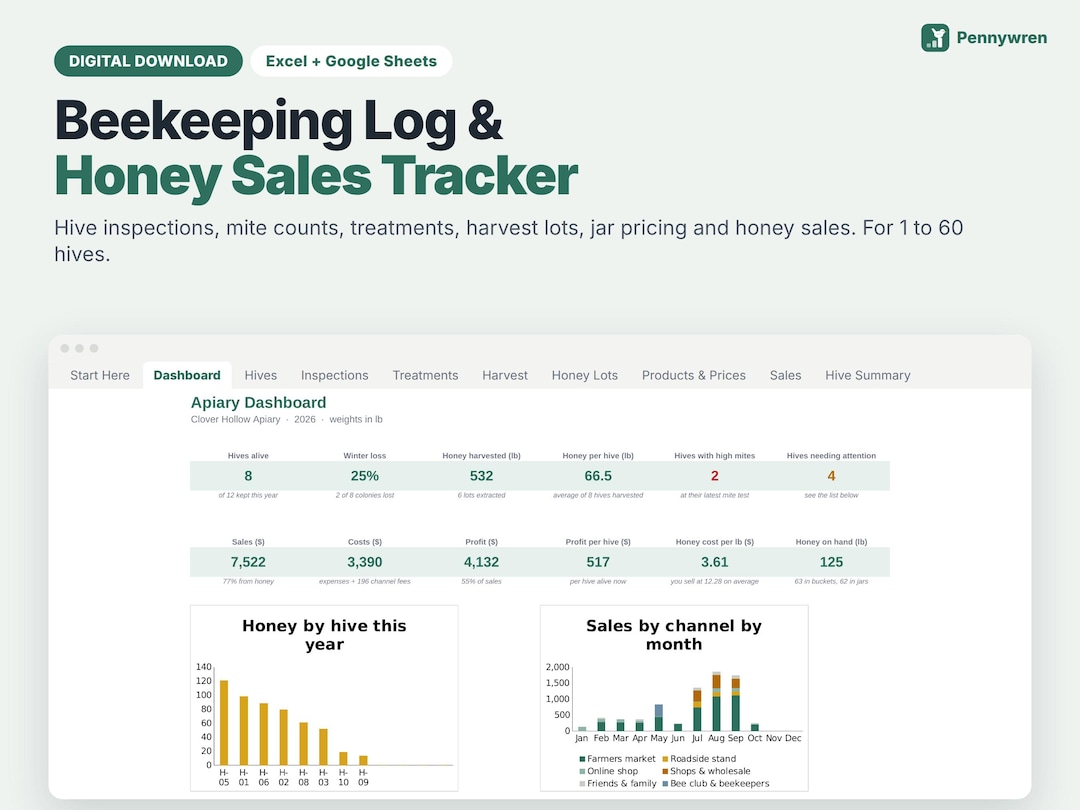Screen dimensions: 1080x810
Task: Select the Honey per hive value 66.5
Action: tap(598, 476)
